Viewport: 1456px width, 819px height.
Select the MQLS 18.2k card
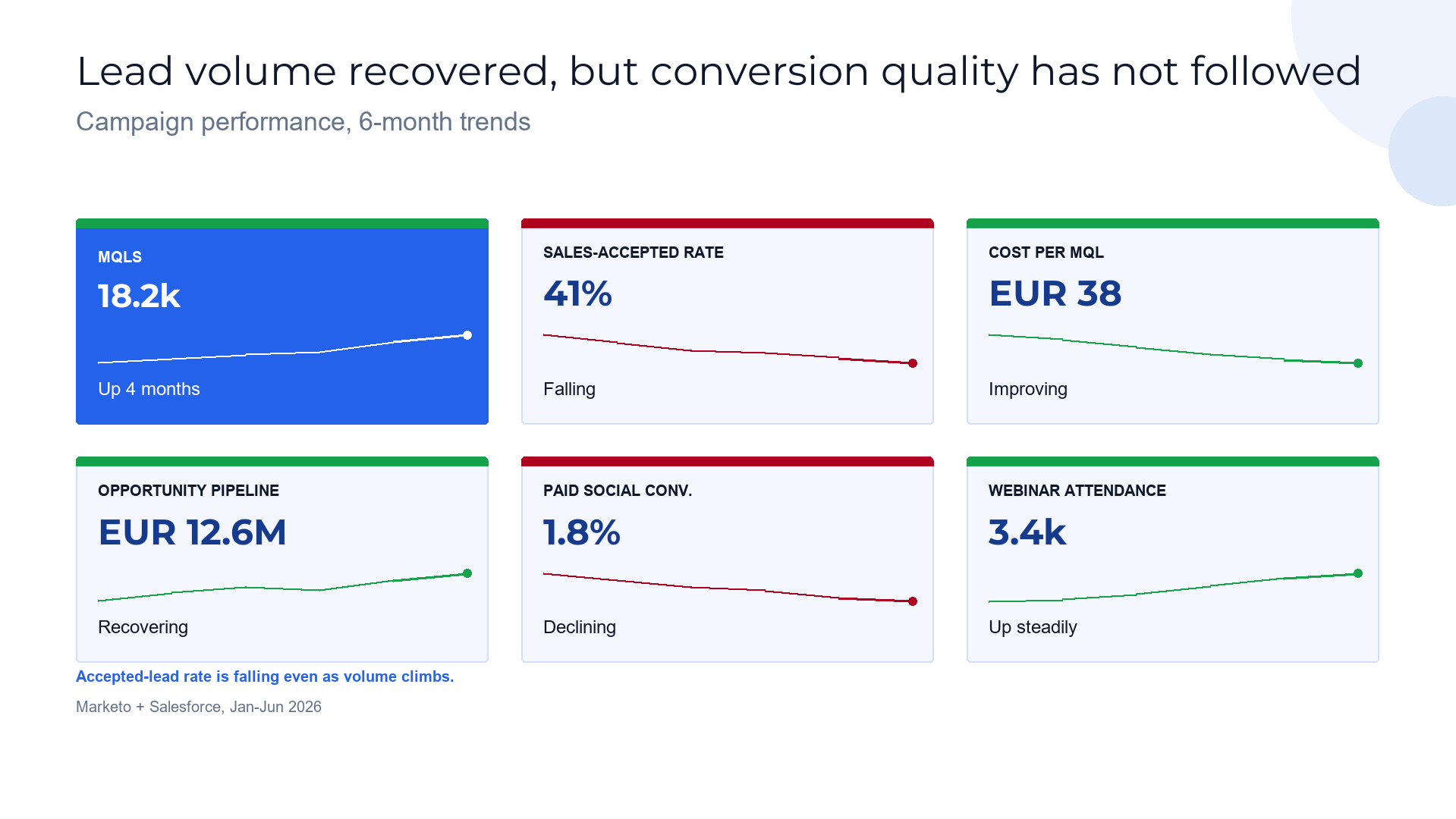tap(282, 322)
